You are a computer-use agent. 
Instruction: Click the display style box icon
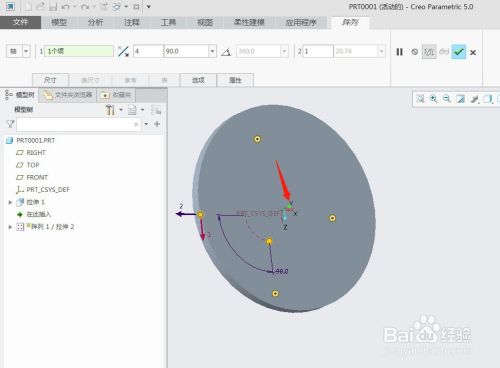[487, 99]
